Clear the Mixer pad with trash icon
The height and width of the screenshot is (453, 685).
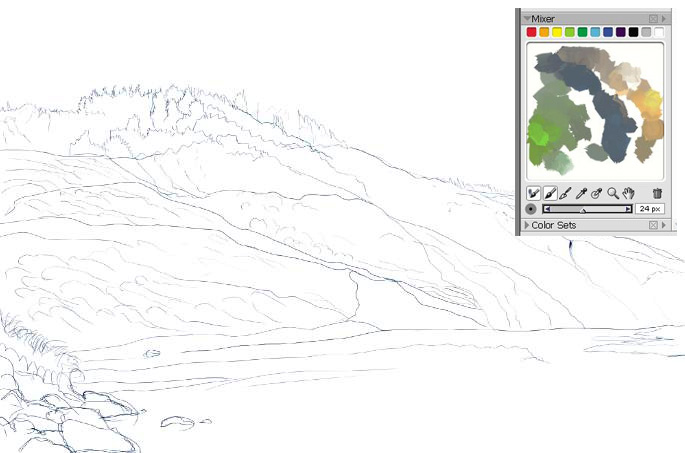[657, 193]
